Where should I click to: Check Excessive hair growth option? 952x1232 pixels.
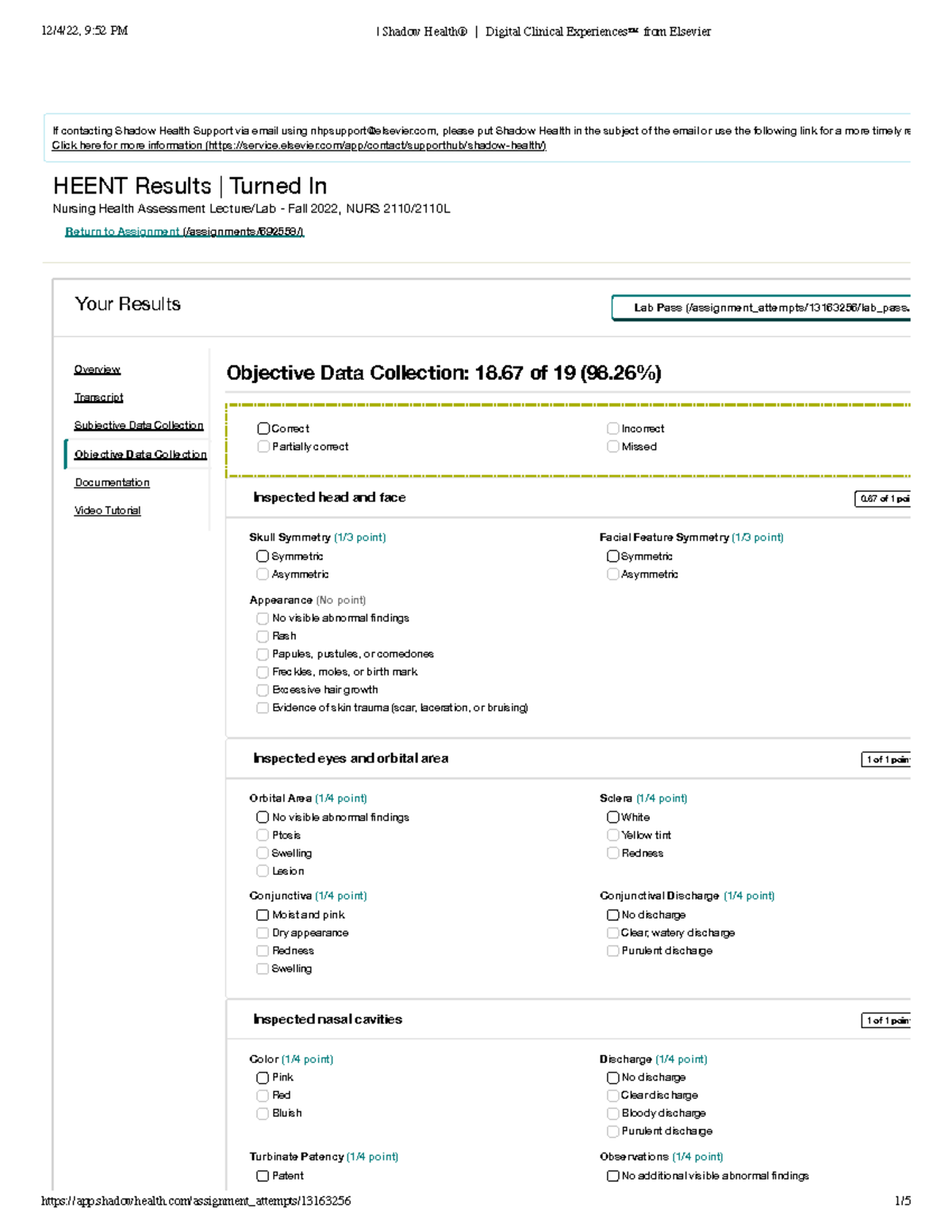(x=263, y=689)
